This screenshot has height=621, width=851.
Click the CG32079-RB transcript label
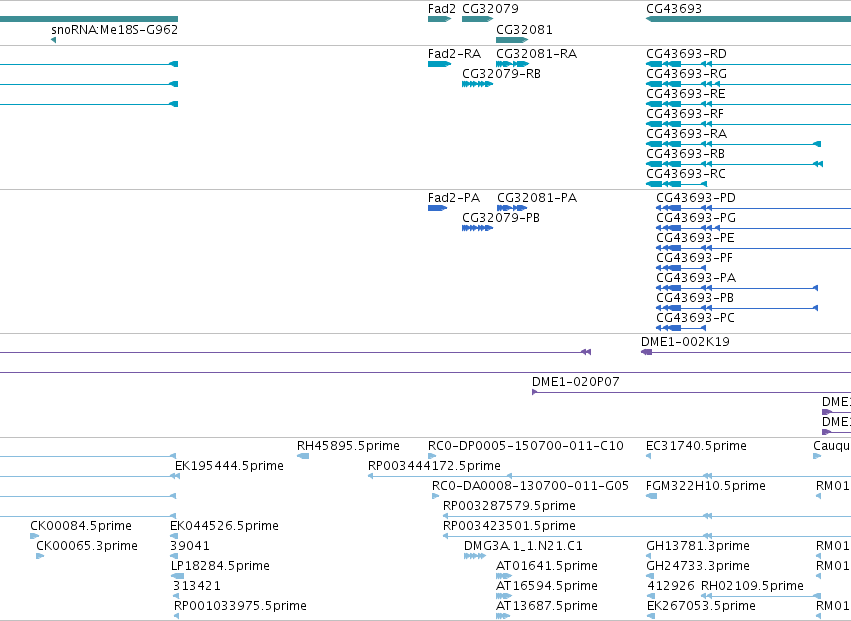pyautogui.click(x=501, y=74)
